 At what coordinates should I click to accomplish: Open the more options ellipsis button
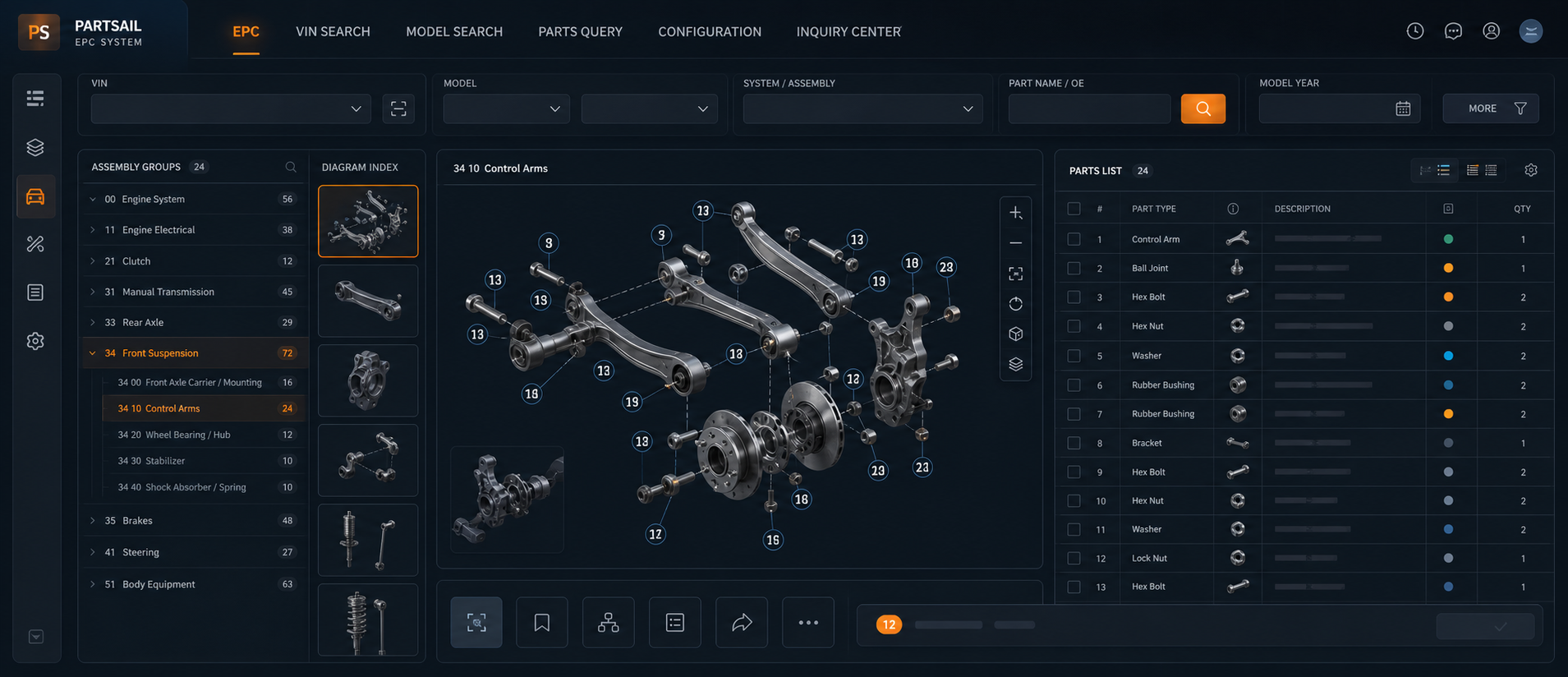click(x=808, y=623)
